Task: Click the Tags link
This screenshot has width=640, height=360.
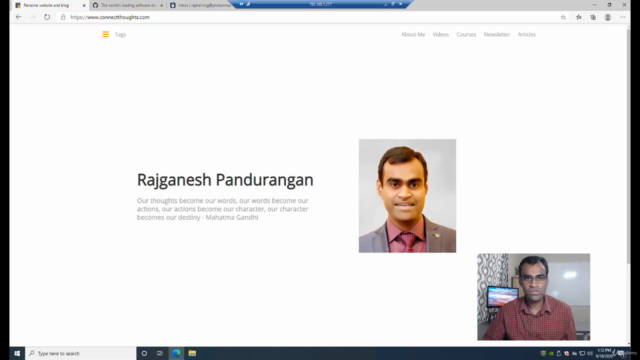Action: pos(120,34)
